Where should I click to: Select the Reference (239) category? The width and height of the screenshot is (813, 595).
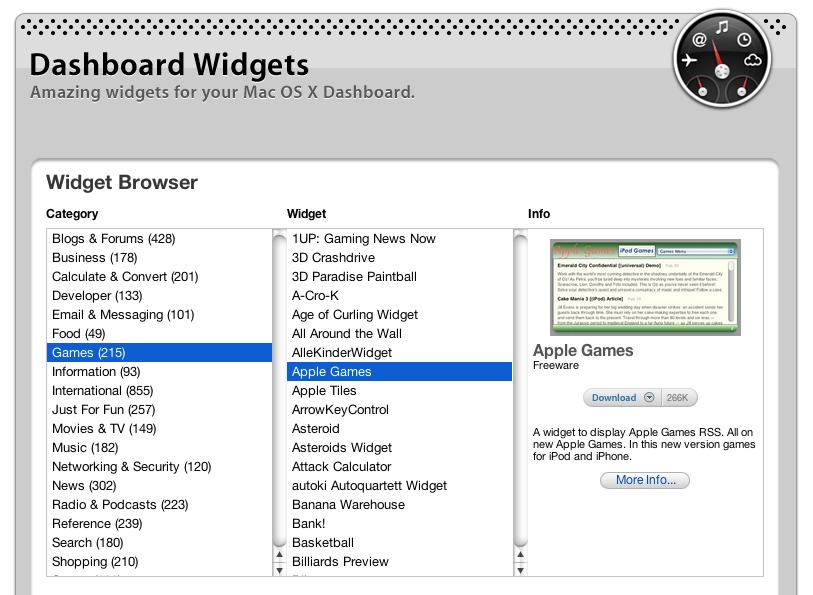[x=159, y=523]
